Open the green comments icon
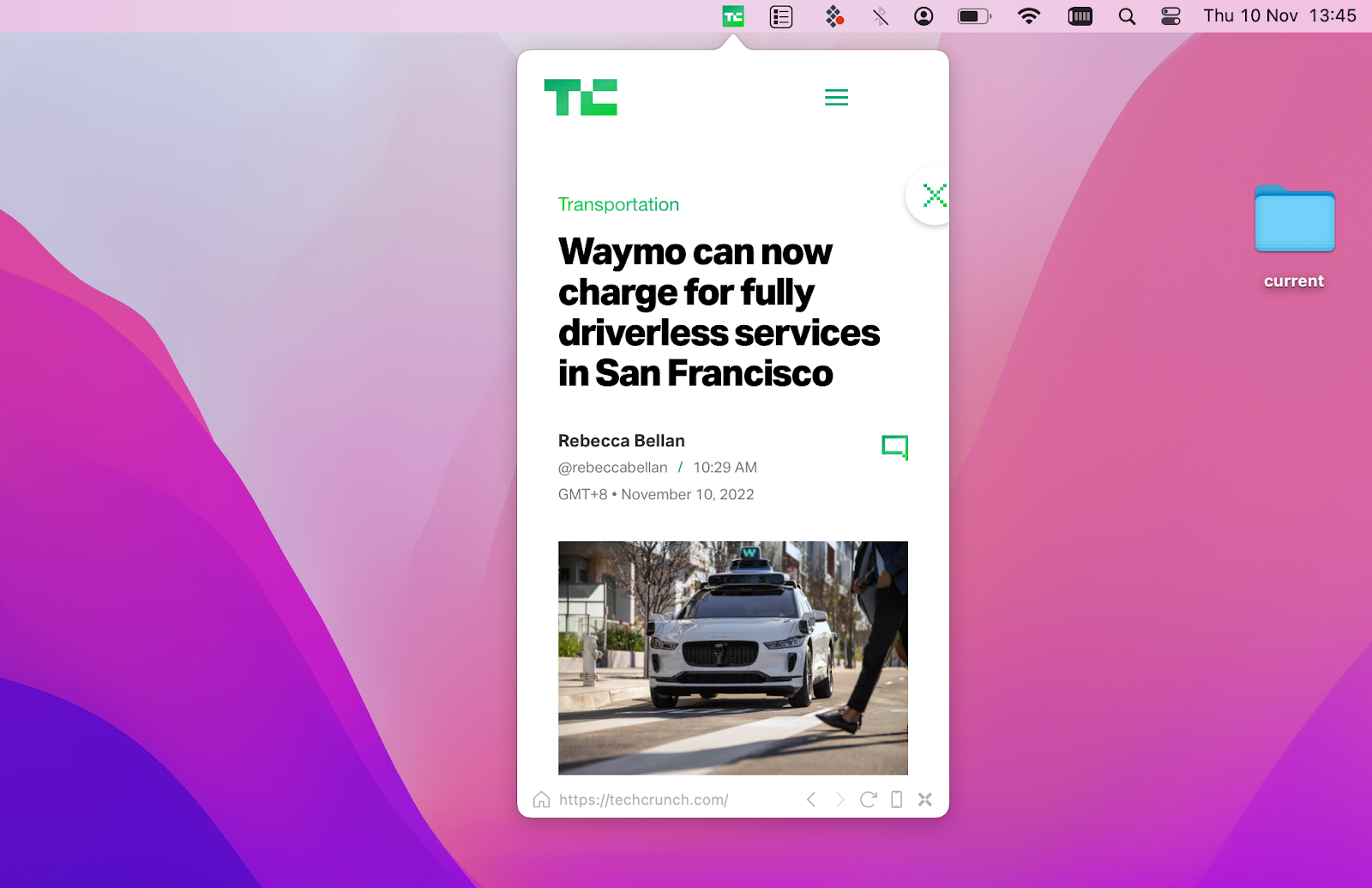 pyautogui.click(x=894, y=447)
